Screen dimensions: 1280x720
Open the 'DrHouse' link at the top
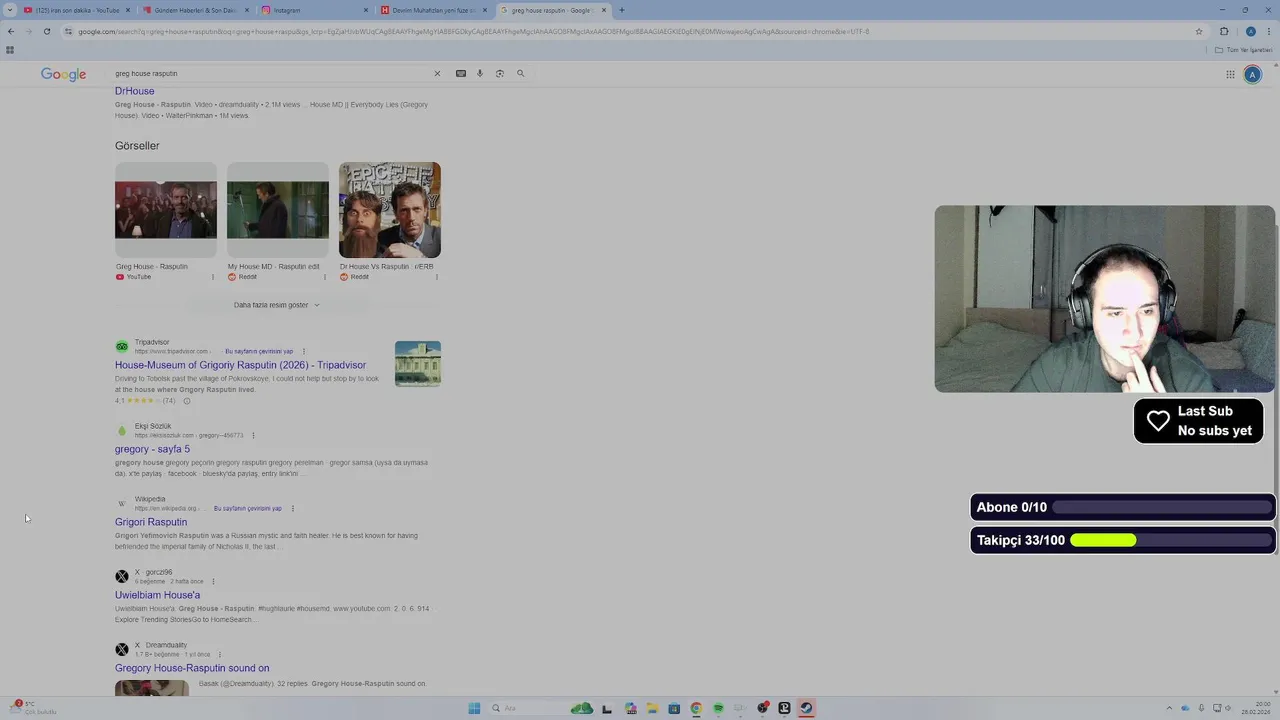134,91
